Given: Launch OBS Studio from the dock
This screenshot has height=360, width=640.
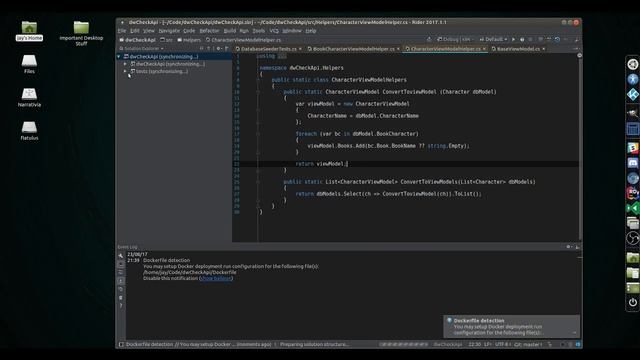Looking at the screenshot, I should point(633,238).
